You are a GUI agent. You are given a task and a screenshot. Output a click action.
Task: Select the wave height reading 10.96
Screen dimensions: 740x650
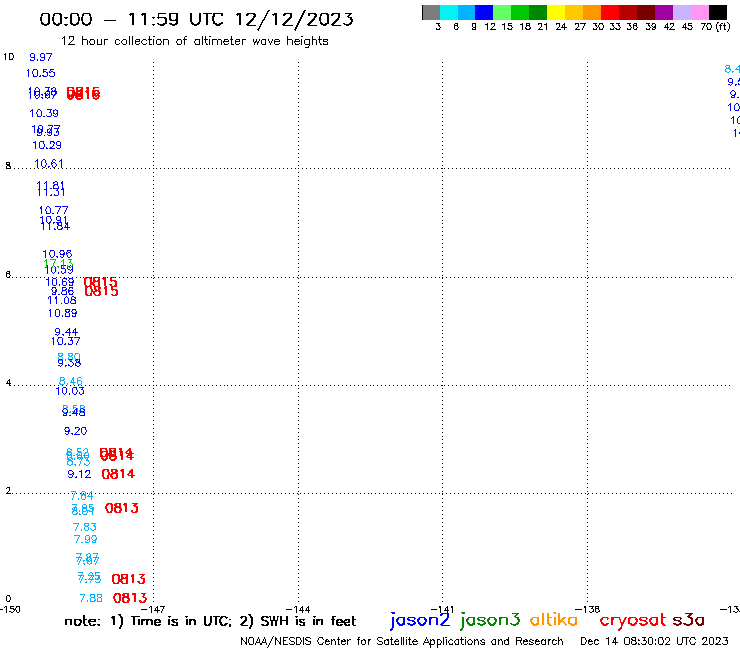57,254
